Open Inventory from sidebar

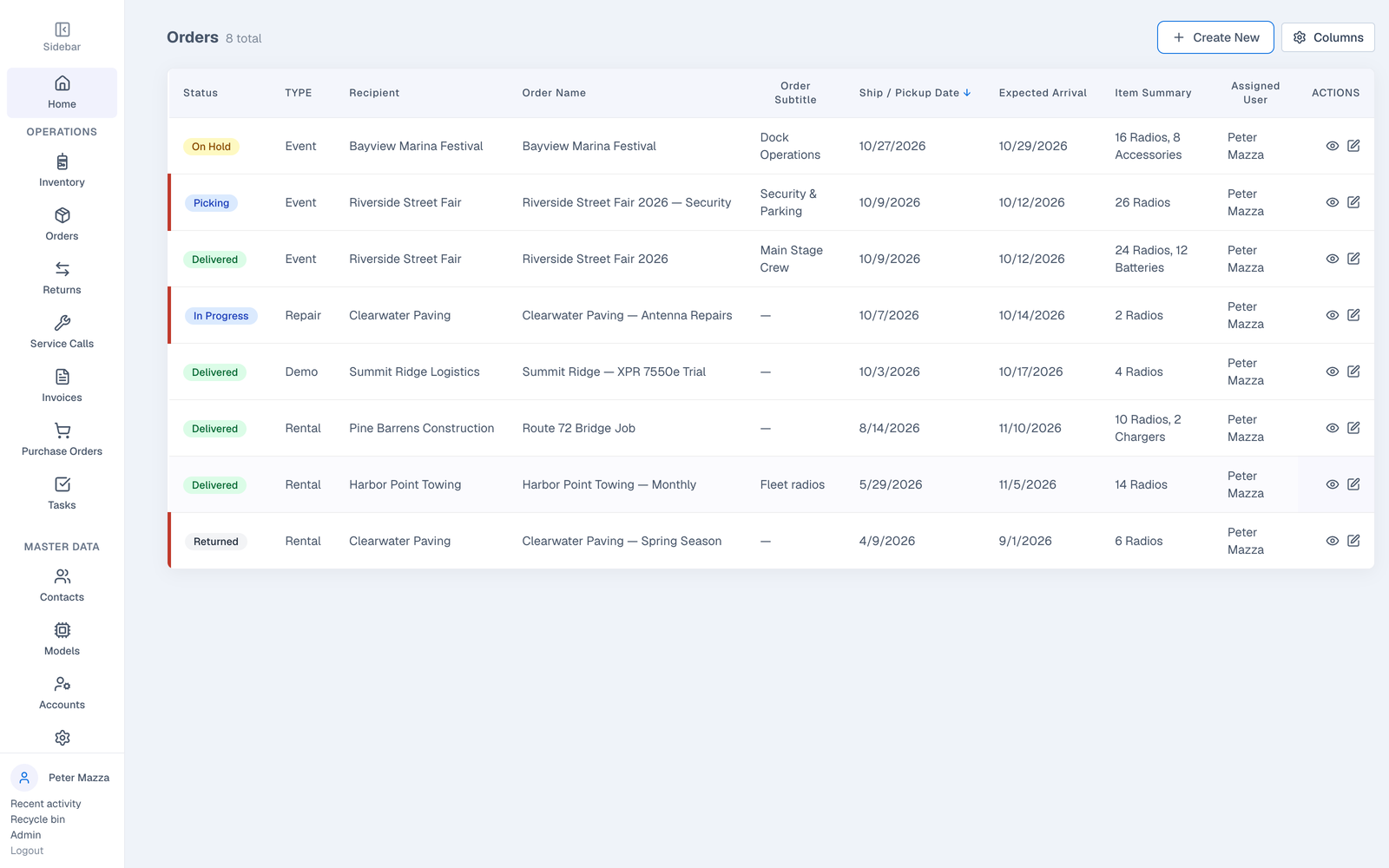tap(62, 171)
